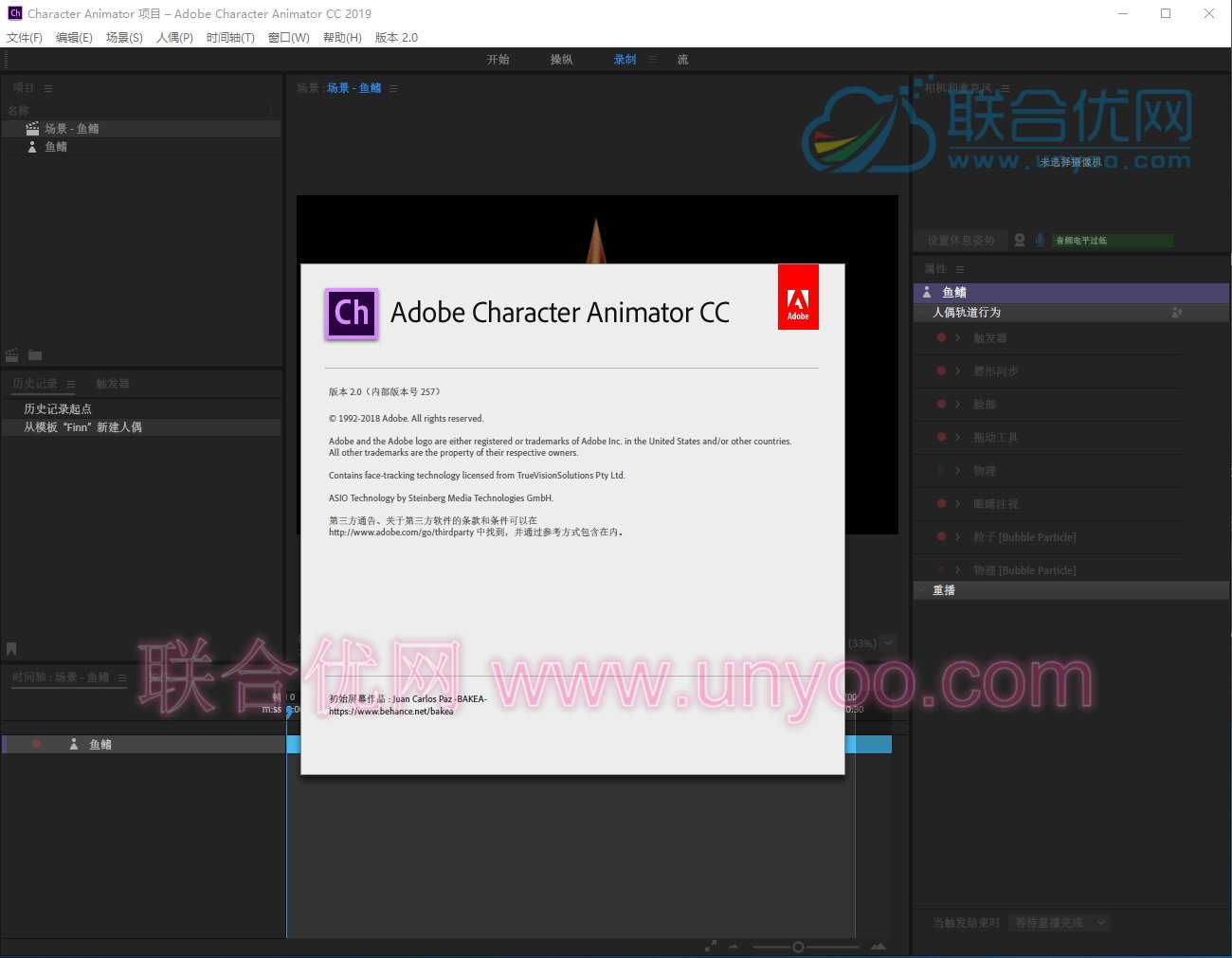Toggle record arm dot for 脸部 behavior
Screen dimensions: 1232x958
pos(941,405)
